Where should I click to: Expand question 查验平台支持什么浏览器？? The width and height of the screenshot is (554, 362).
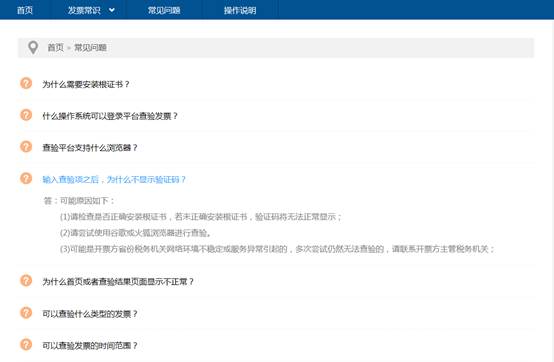click(x=90, y=148)
